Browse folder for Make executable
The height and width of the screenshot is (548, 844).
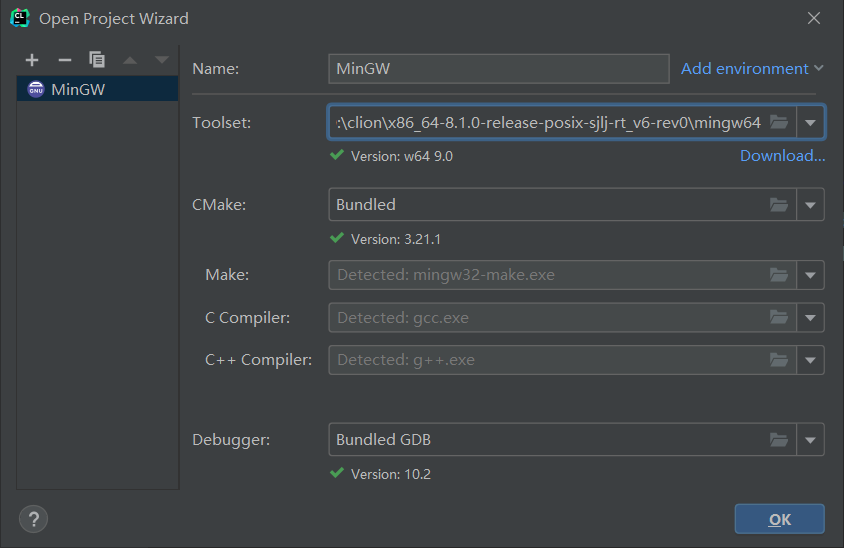point(779,275)
